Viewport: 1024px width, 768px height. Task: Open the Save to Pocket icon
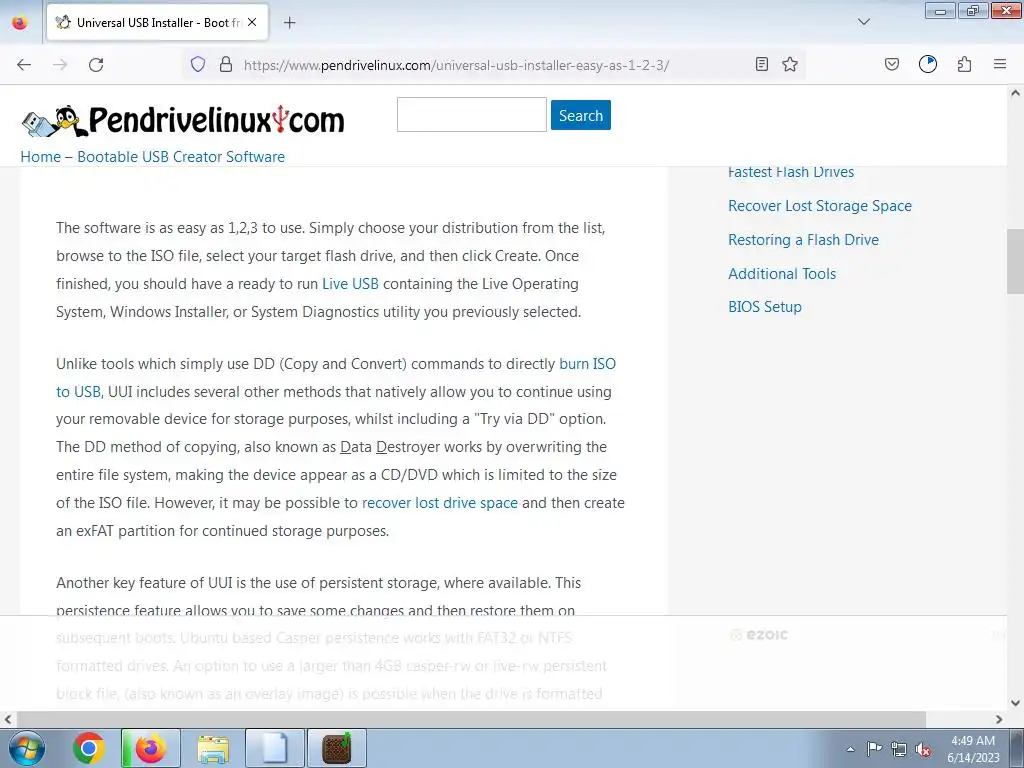click(891, 64)
